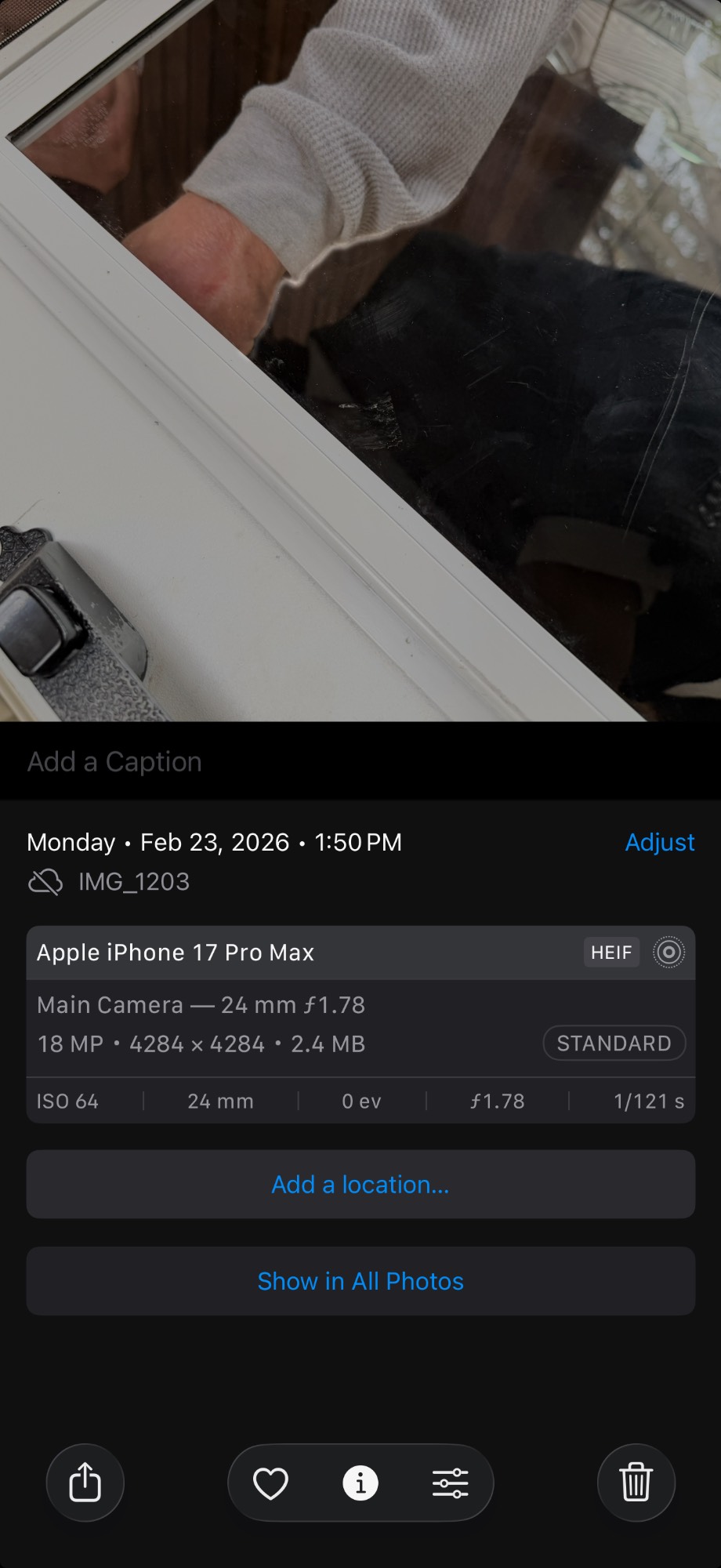Viewport: 721px width, 1568px height.
Task: Adjust the photo date and time
Action: pos(659,842)
